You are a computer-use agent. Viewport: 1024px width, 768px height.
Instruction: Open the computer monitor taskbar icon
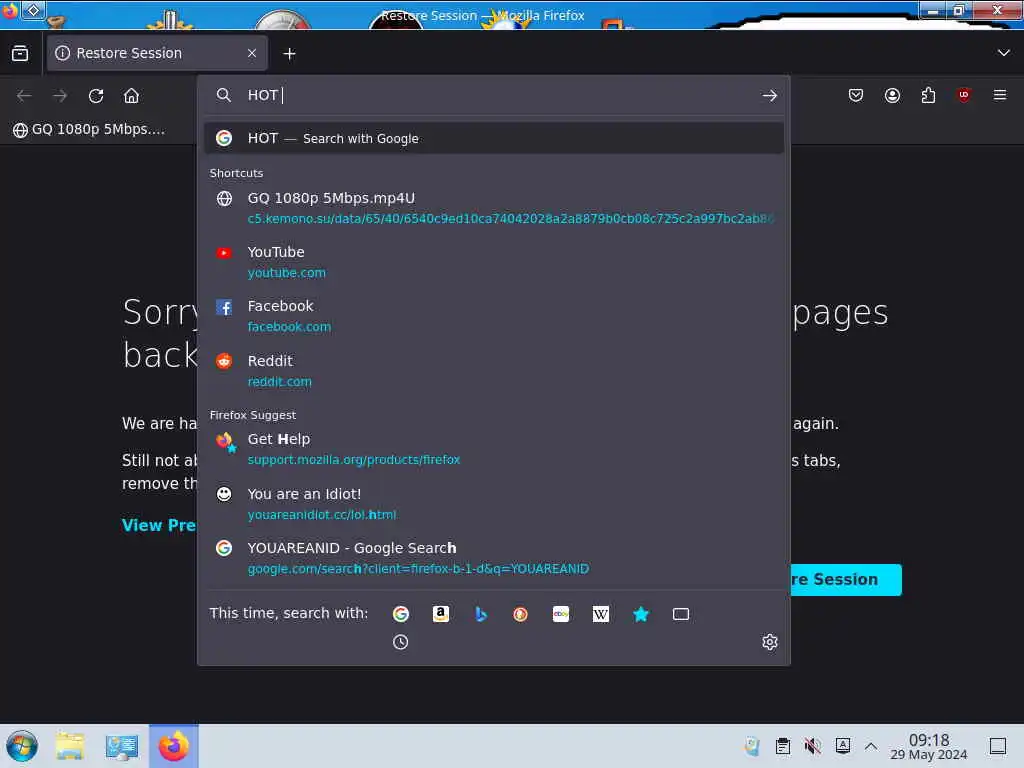click(121, 746)
